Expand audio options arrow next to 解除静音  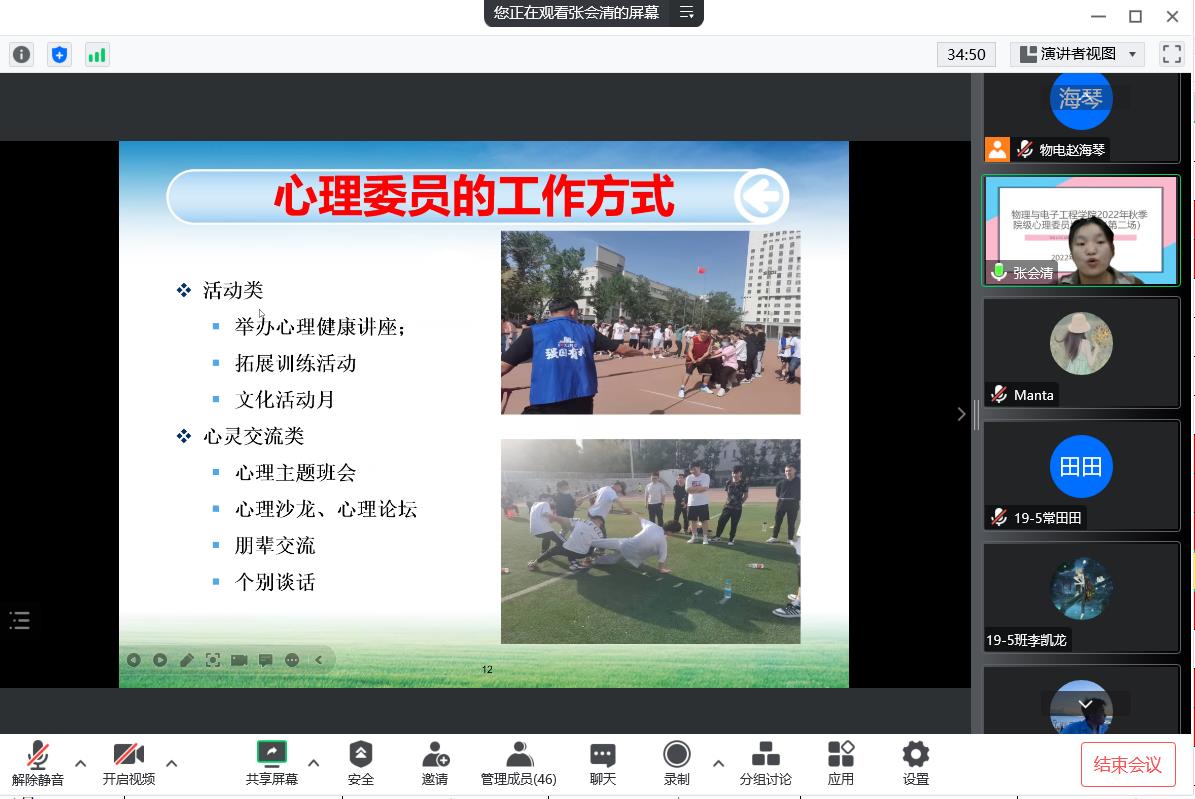pos(81,763)
